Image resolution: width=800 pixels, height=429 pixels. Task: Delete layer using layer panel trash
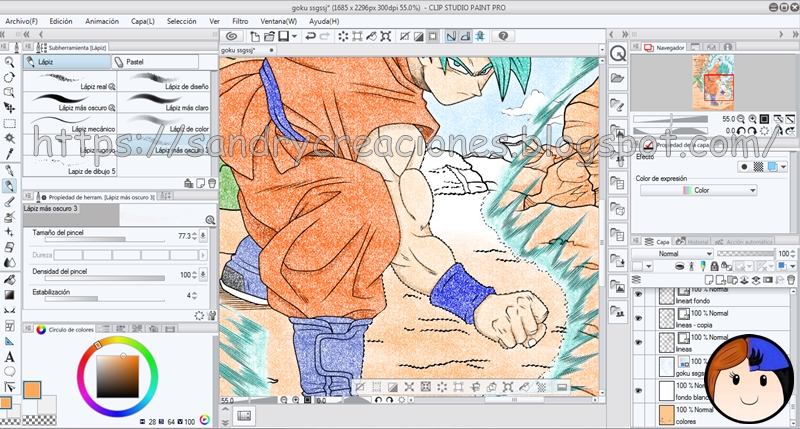(791, 280)
